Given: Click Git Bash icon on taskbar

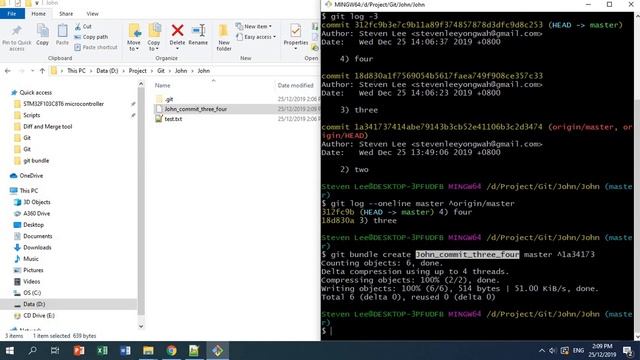Looking at the screenshot, I should (217, 351).
